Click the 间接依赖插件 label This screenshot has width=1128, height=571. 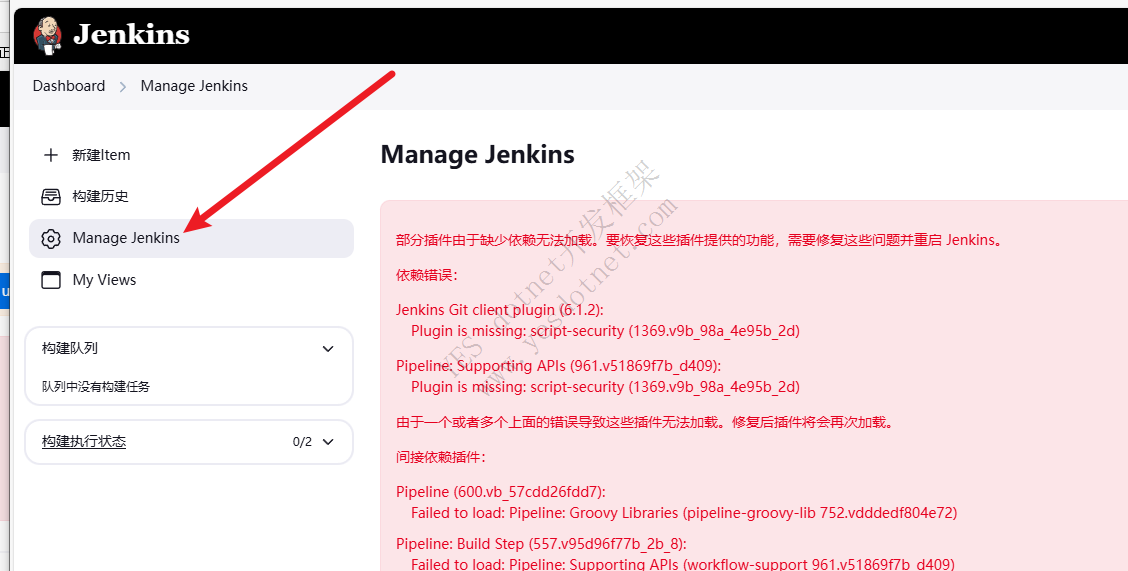point(441,457)
